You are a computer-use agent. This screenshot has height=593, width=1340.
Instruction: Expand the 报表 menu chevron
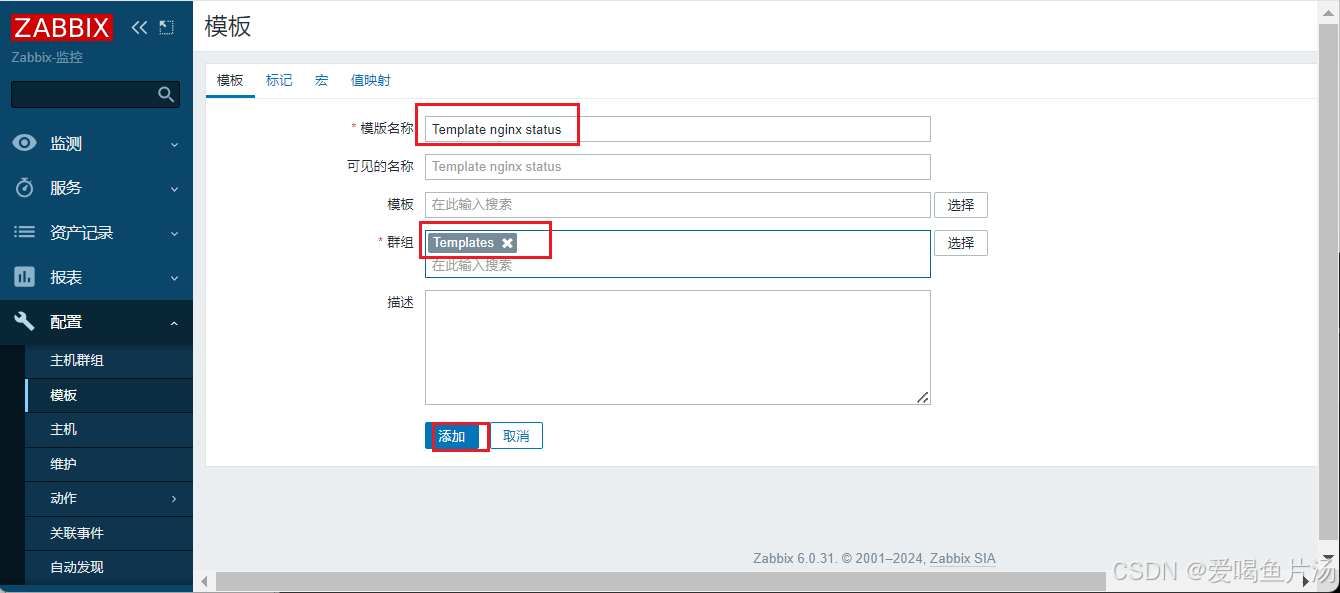(x=174, y=278)
